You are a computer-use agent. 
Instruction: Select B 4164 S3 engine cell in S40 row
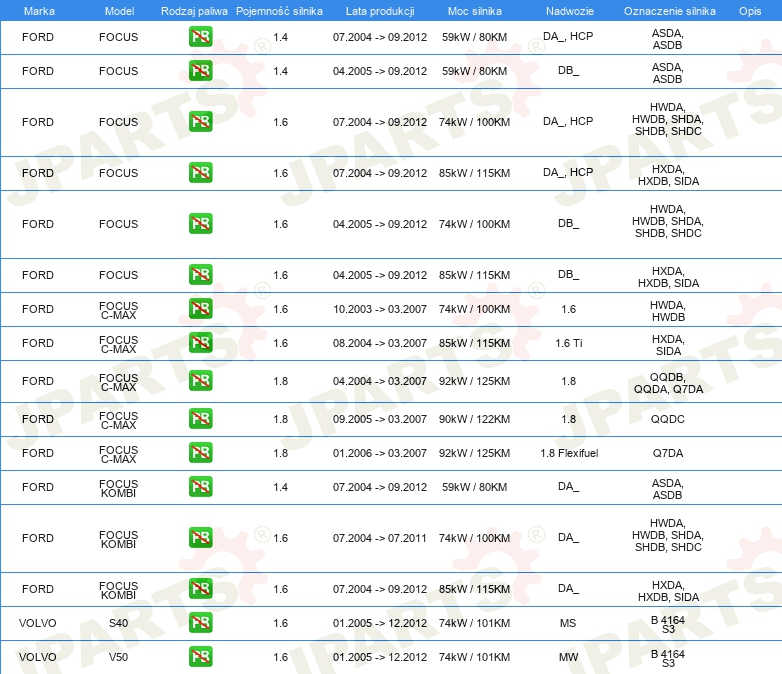point(668,625)
